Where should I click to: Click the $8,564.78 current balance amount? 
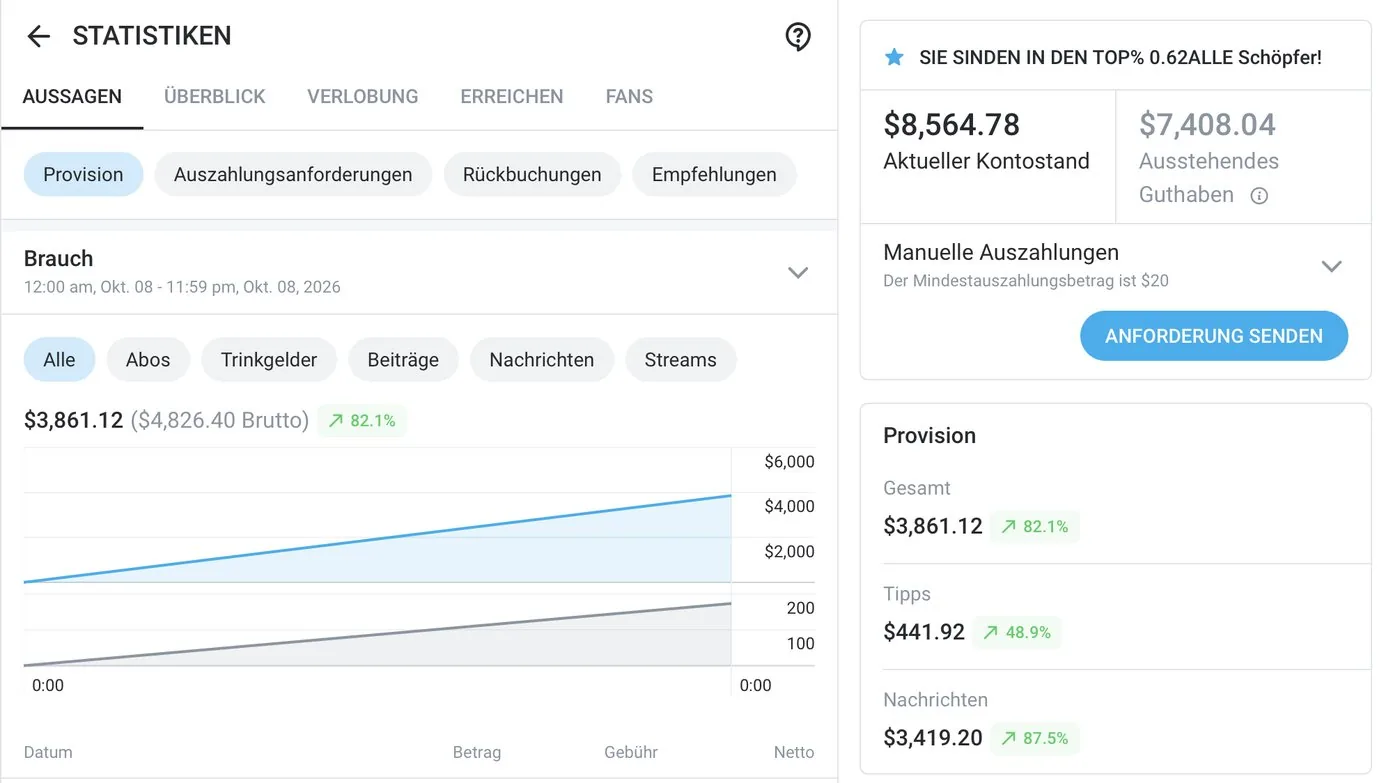point(952,125)
